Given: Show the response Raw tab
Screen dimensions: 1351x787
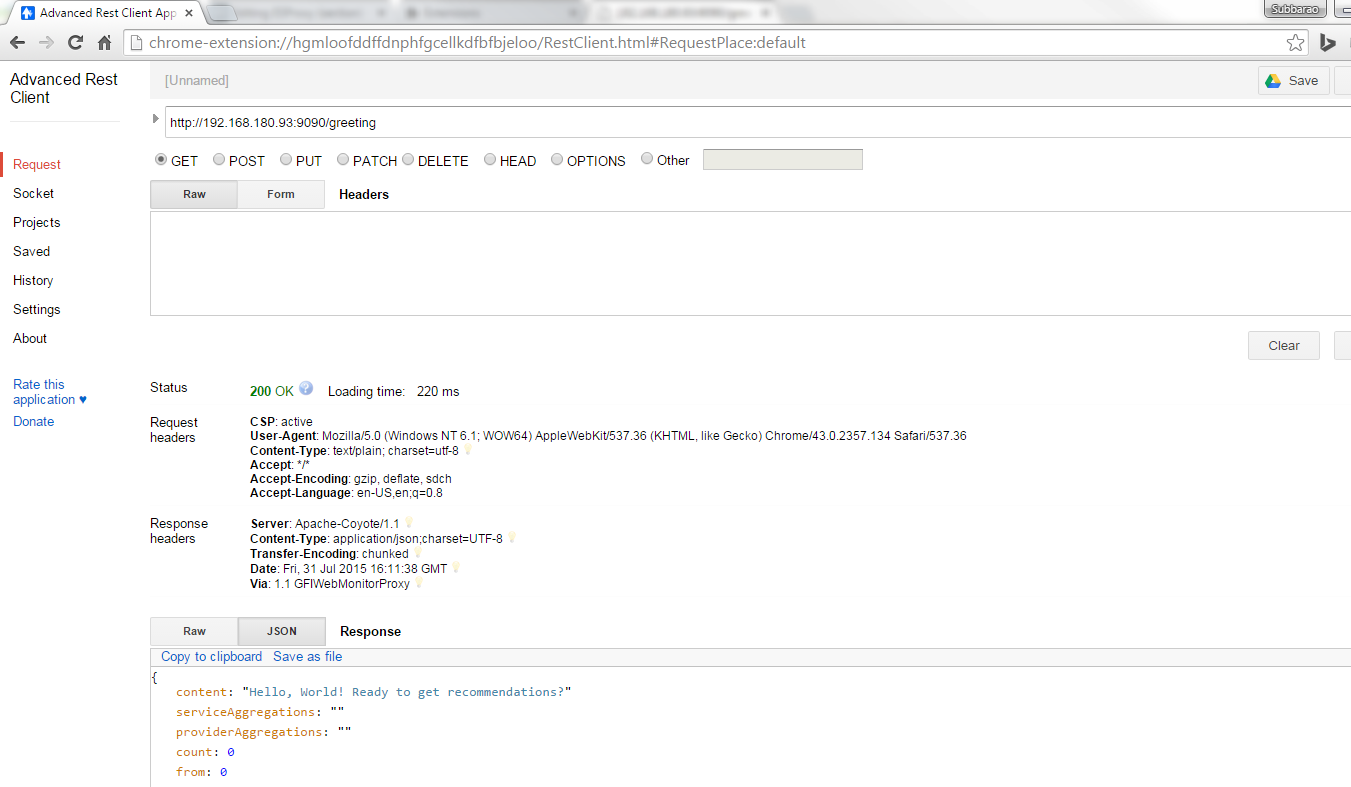Looking at the screenshot, I should pyautogui.click(x=194, y=631).
